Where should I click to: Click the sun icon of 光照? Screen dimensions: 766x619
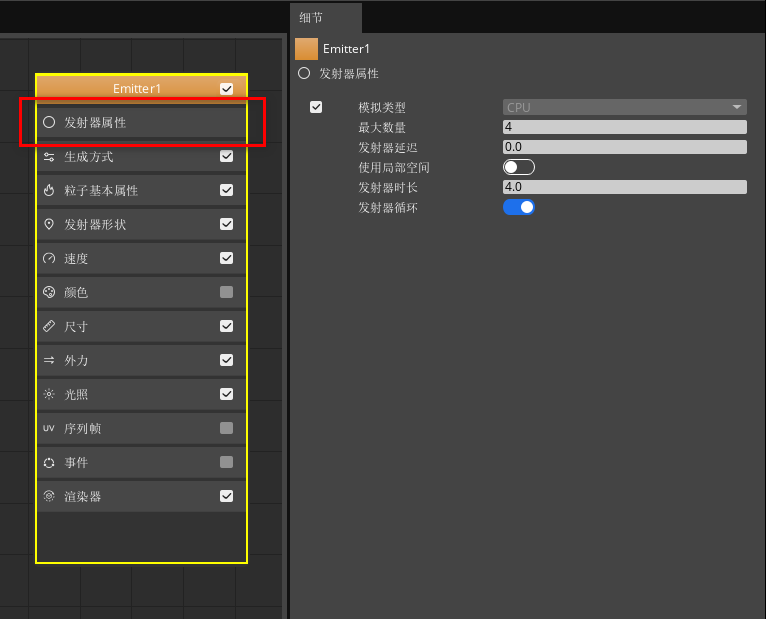pos(49,394)
